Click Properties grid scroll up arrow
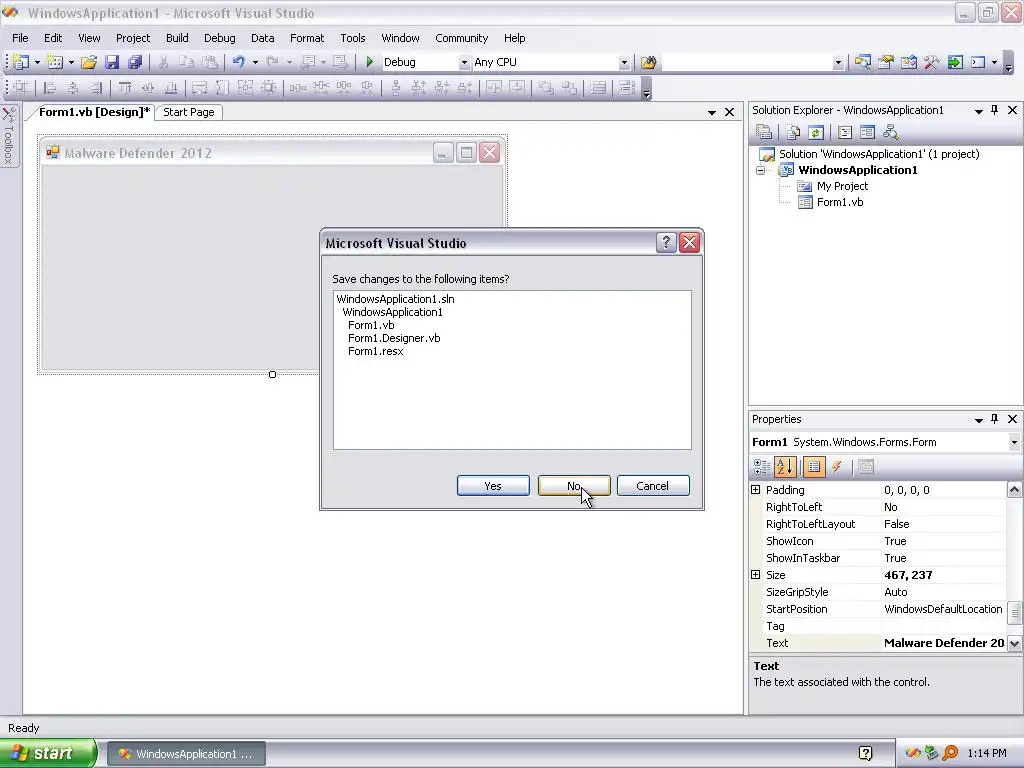The image size is (1024, 768). click(1014, 490)
